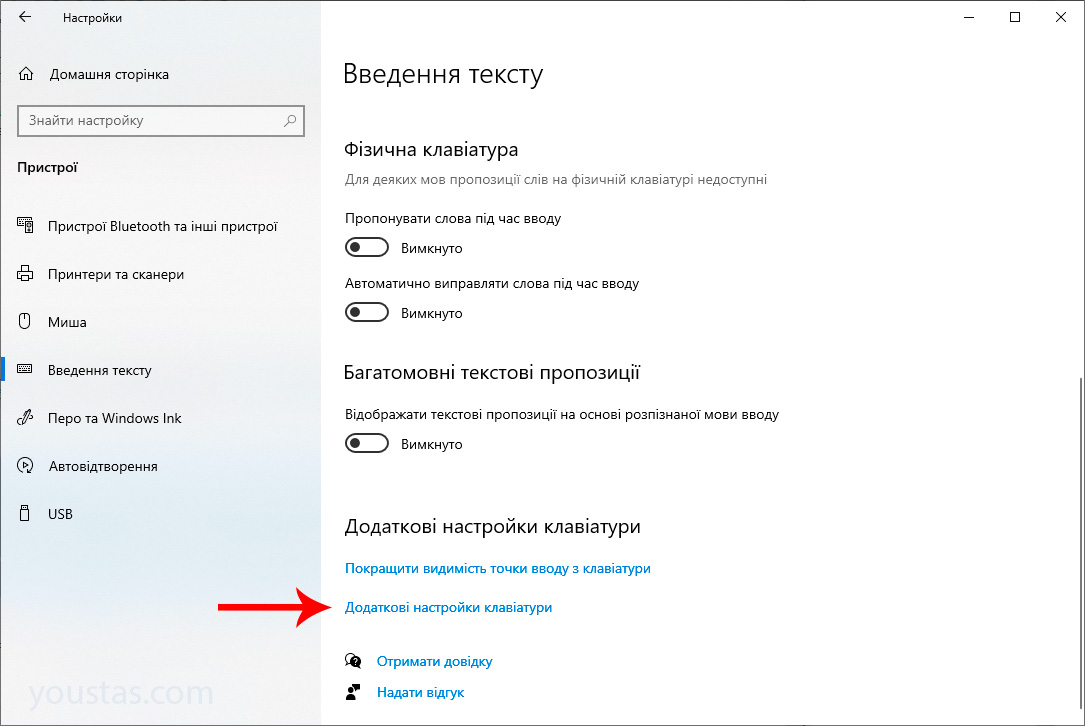Click the search magnifier icon

point(291,120)
